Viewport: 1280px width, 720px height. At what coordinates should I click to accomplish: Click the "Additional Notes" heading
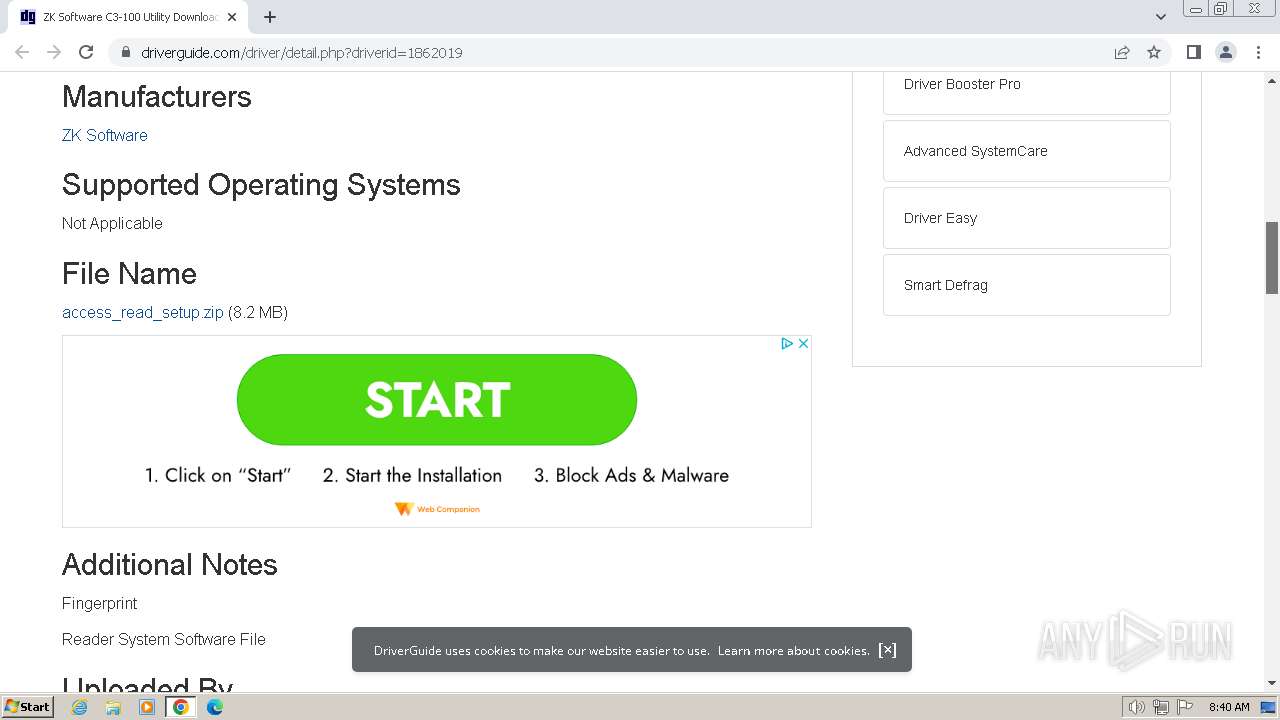[170, 565]
